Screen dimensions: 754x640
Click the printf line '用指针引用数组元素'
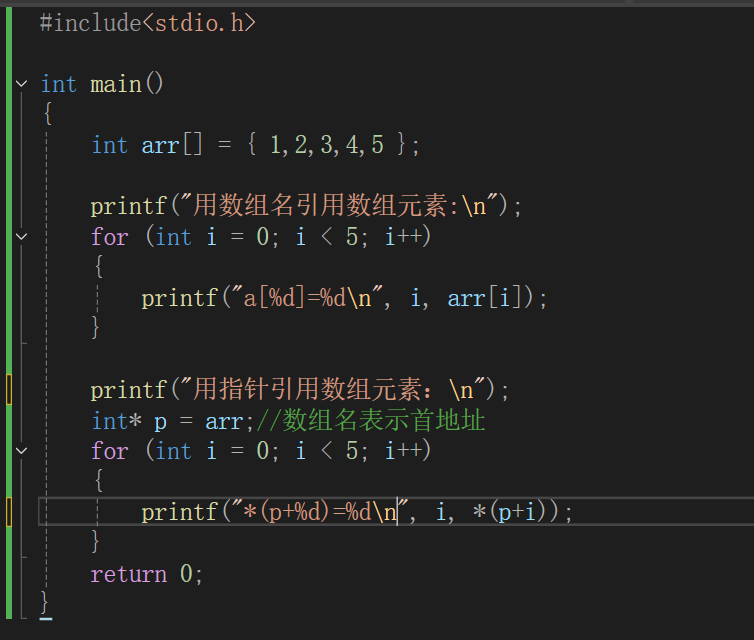pyautogui.click(x=300, y=389)
